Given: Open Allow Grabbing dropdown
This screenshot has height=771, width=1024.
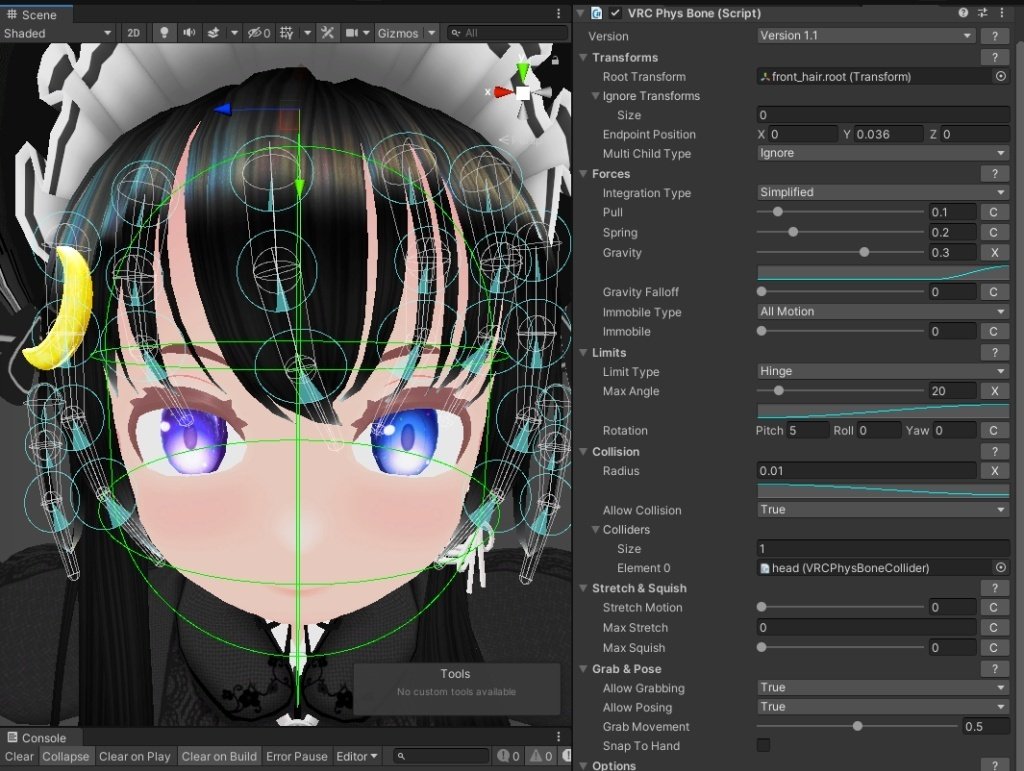Looking at the screenshot, I should point(883,687).
